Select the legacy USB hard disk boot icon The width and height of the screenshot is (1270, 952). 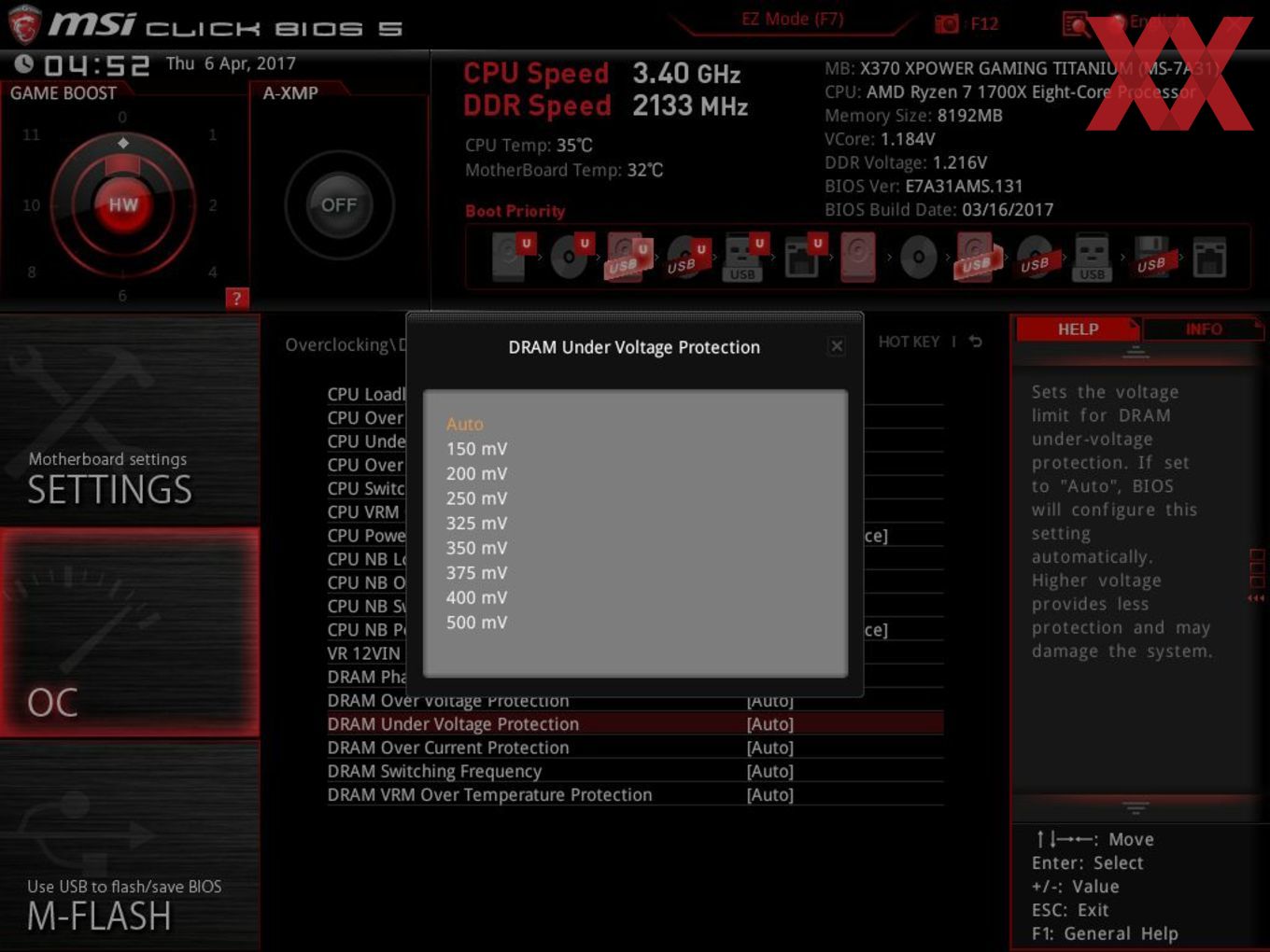point(977,257)
